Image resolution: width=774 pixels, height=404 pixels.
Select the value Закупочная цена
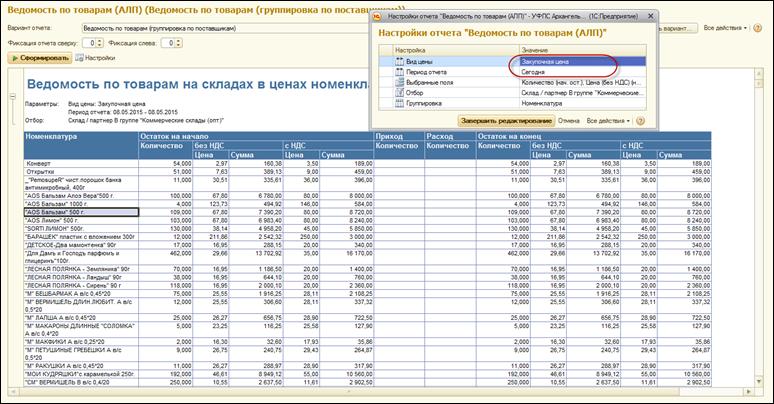[x=583, y=62]
